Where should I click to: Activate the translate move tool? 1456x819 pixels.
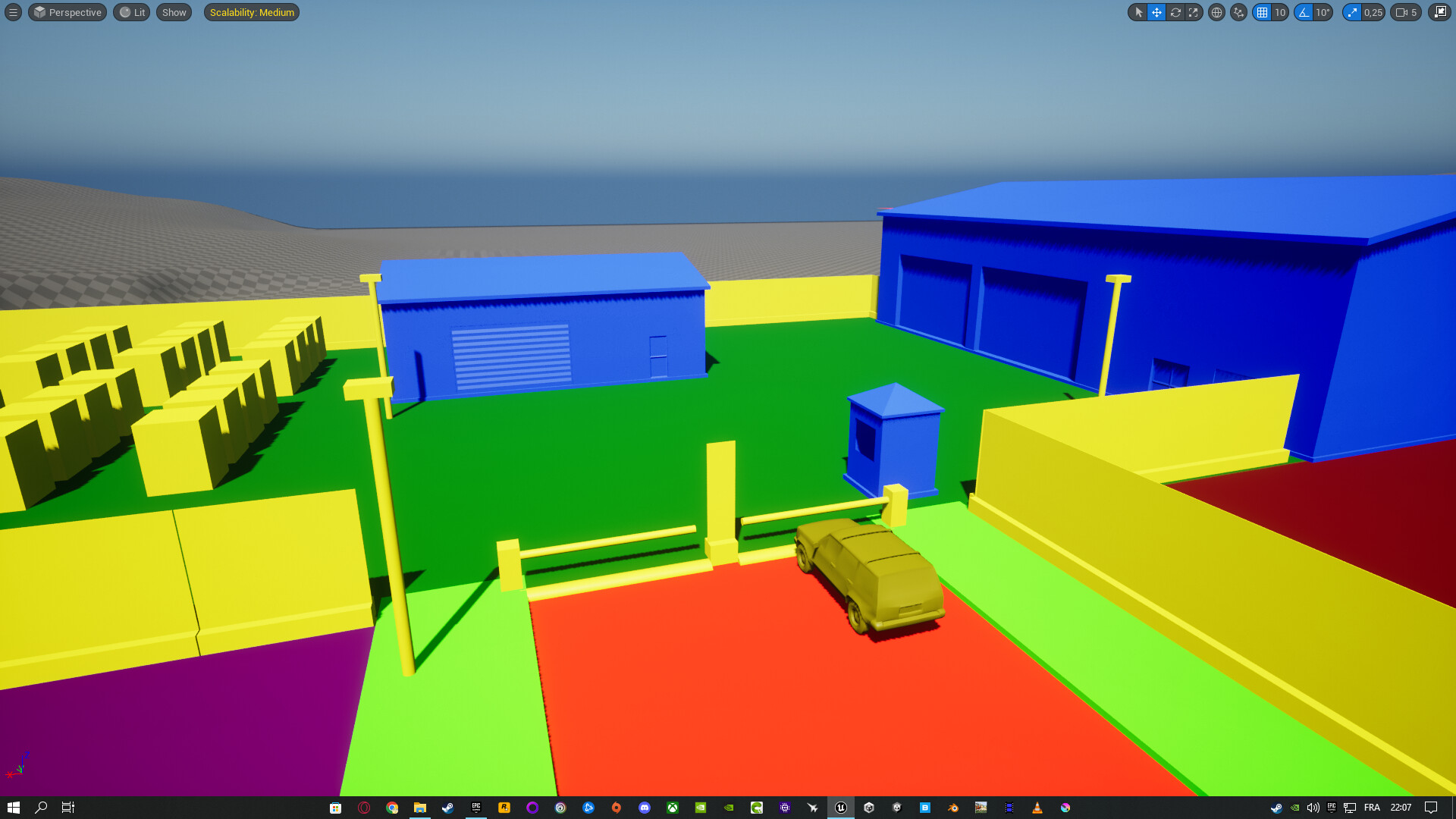point(1156,12)
